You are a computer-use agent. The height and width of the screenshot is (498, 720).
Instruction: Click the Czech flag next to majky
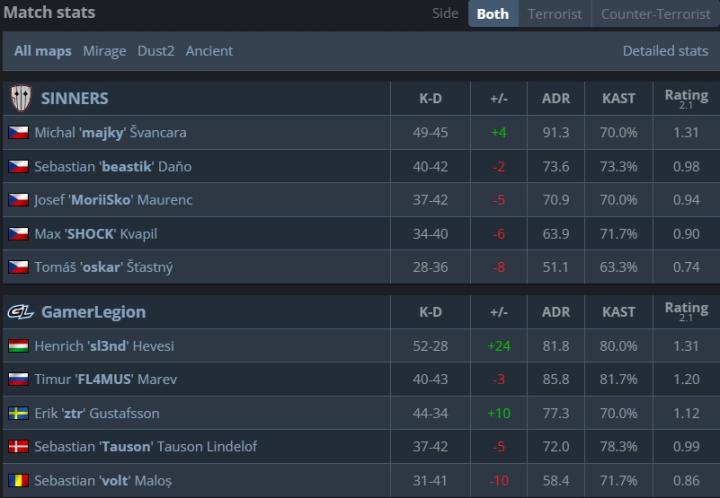point(18,132)
